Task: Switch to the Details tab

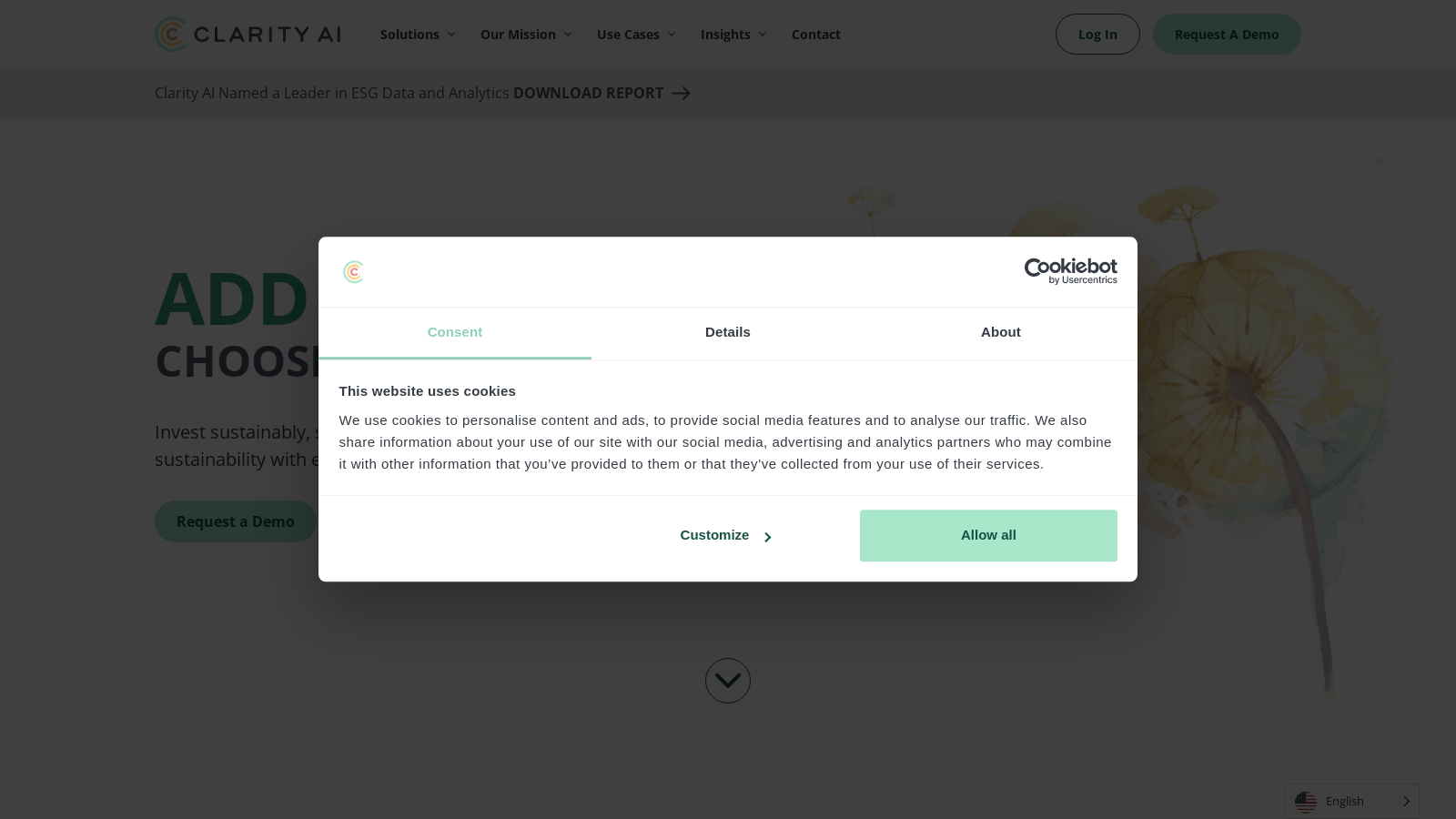Action: pyautogui.click(x=728, y=333)
